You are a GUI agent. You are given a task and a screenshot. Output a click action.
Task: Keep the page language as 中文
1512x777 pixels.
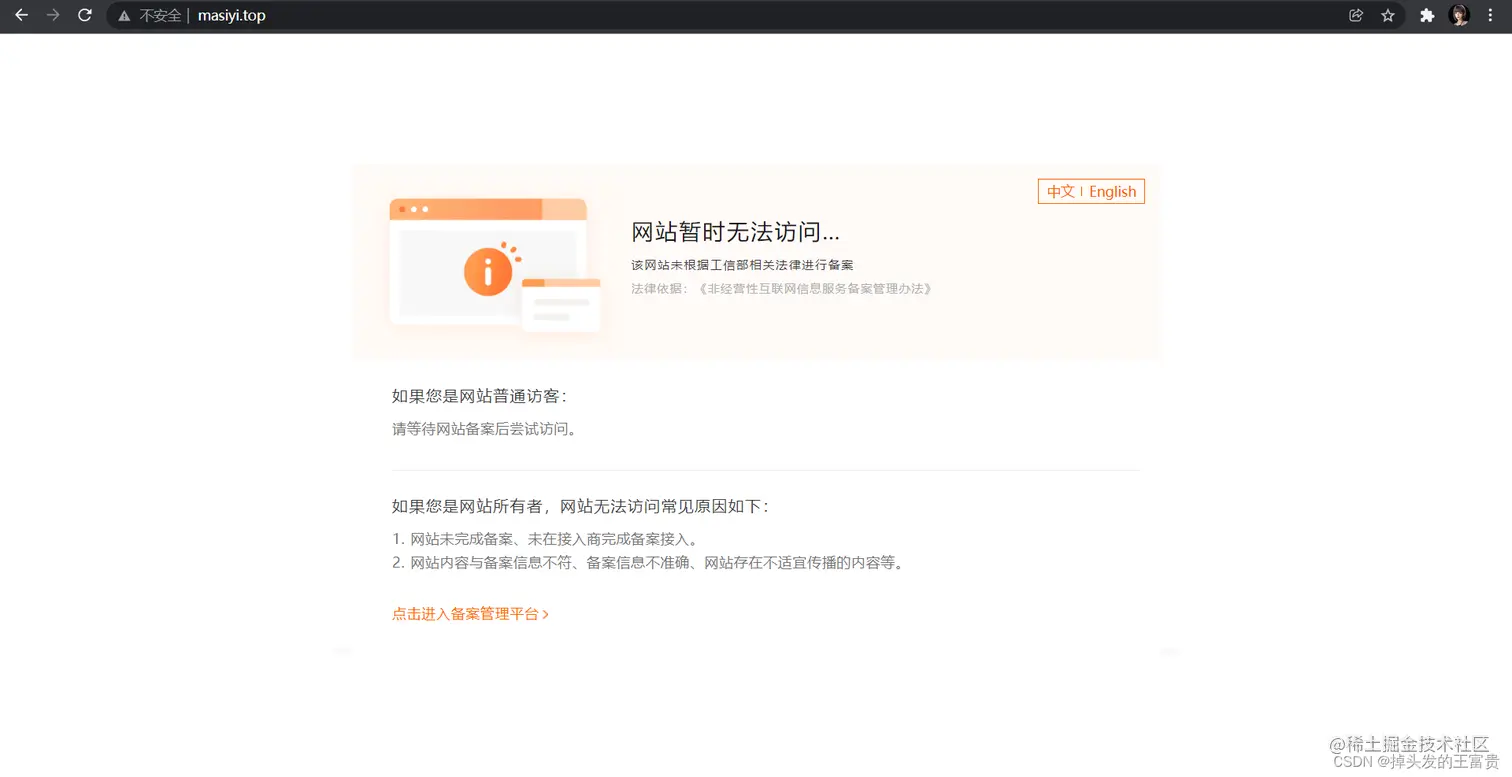[1060, 191]
